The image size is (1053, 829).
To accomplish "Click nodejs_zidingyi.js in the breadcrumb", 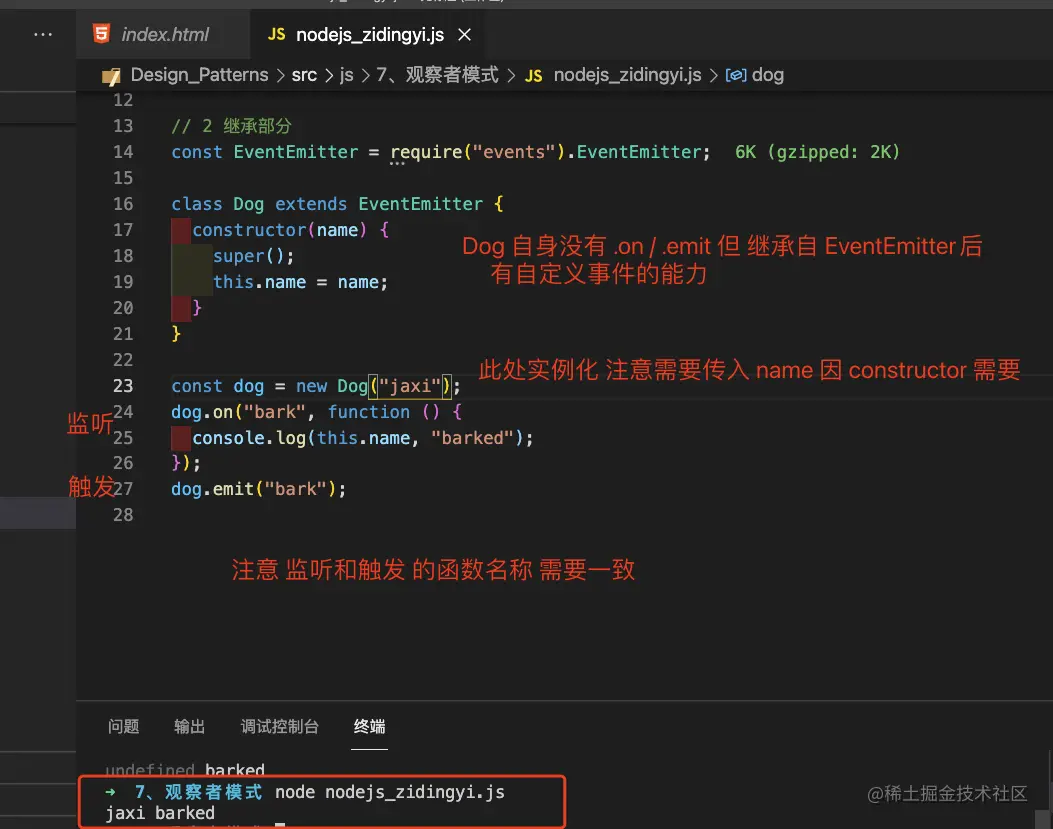I will [x=627, y=75].
